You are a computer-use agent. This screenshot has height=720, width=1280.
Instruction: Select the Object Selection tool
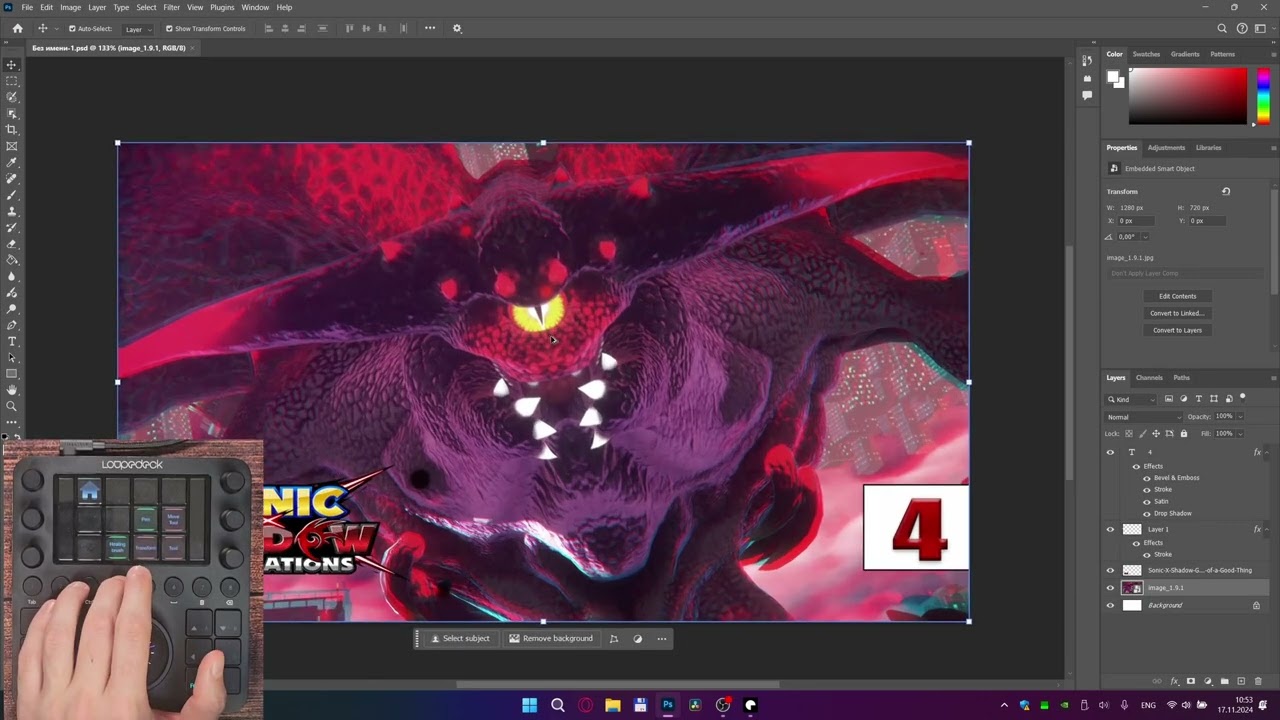tap(12, 113)
